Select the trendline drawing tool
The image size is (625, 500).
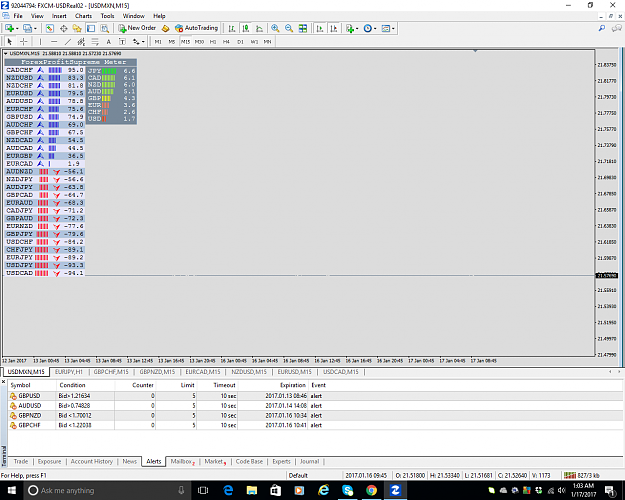[68, 41]
